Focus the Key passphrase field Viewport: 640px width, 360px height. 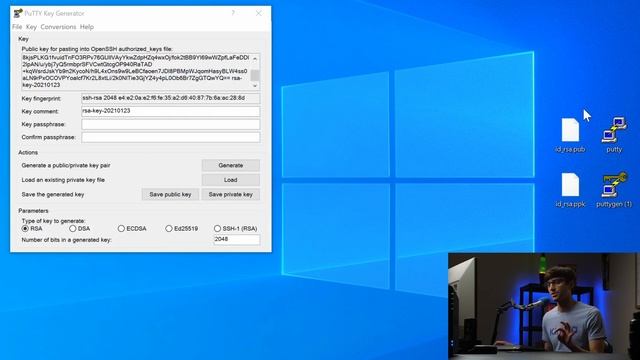171,124
